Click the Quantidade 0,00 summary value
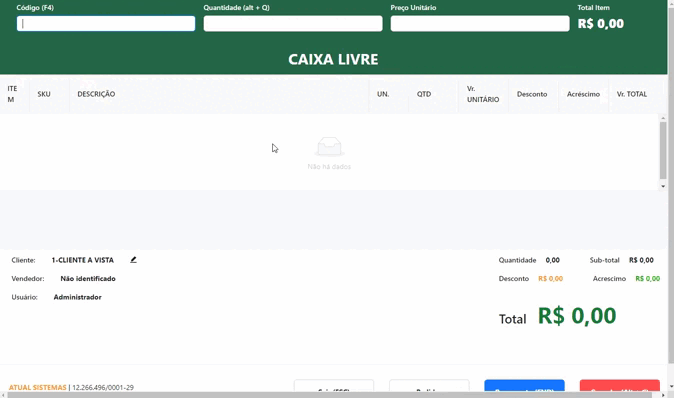This screenshot has height=398, width=674. click(552, 260)
